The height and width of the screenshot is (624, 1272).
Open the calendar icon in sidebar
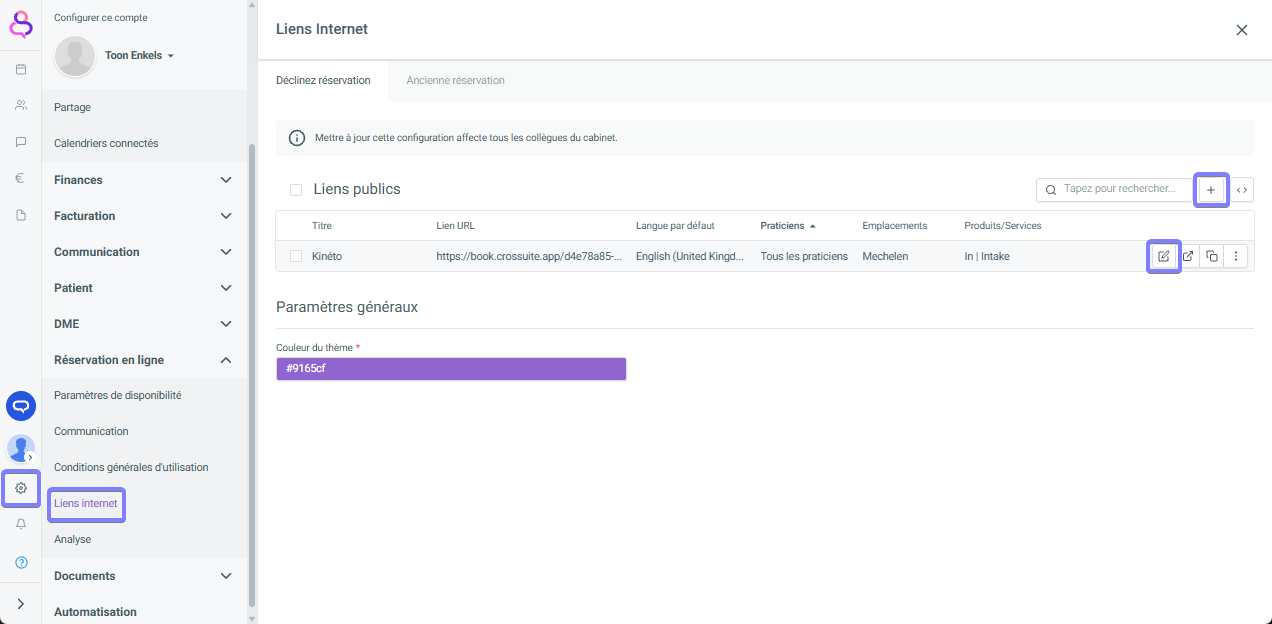click(x=21, y=69)
